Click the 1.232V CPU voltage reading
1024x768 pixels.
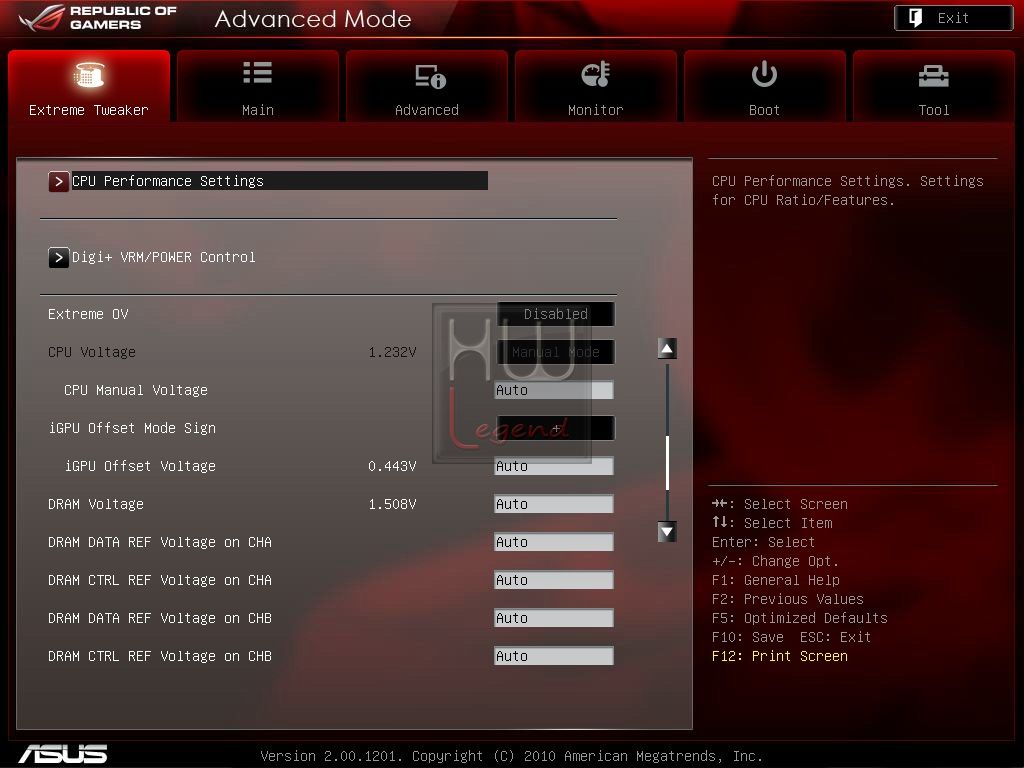(392, 352)
